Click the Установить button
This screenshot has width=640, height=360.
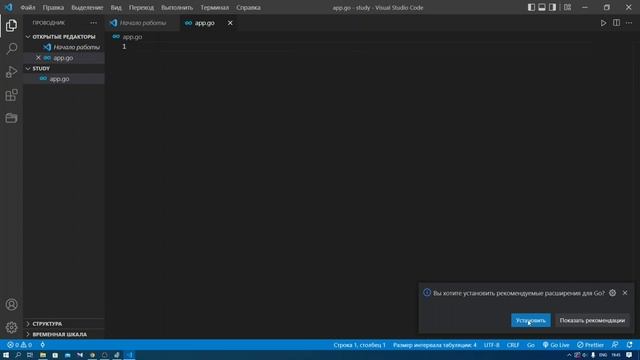click(x=531, y=320)
